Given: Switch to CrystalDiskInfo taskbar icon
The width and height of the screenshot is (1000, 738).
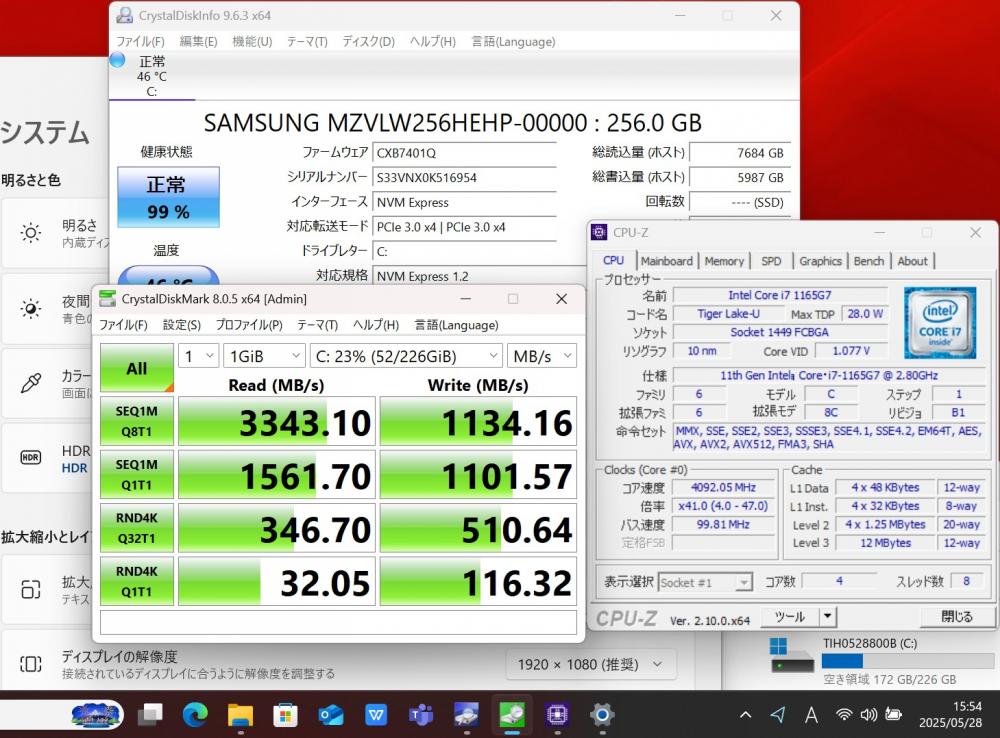Looking at the screenshot, I should click(x=466, y=715).
